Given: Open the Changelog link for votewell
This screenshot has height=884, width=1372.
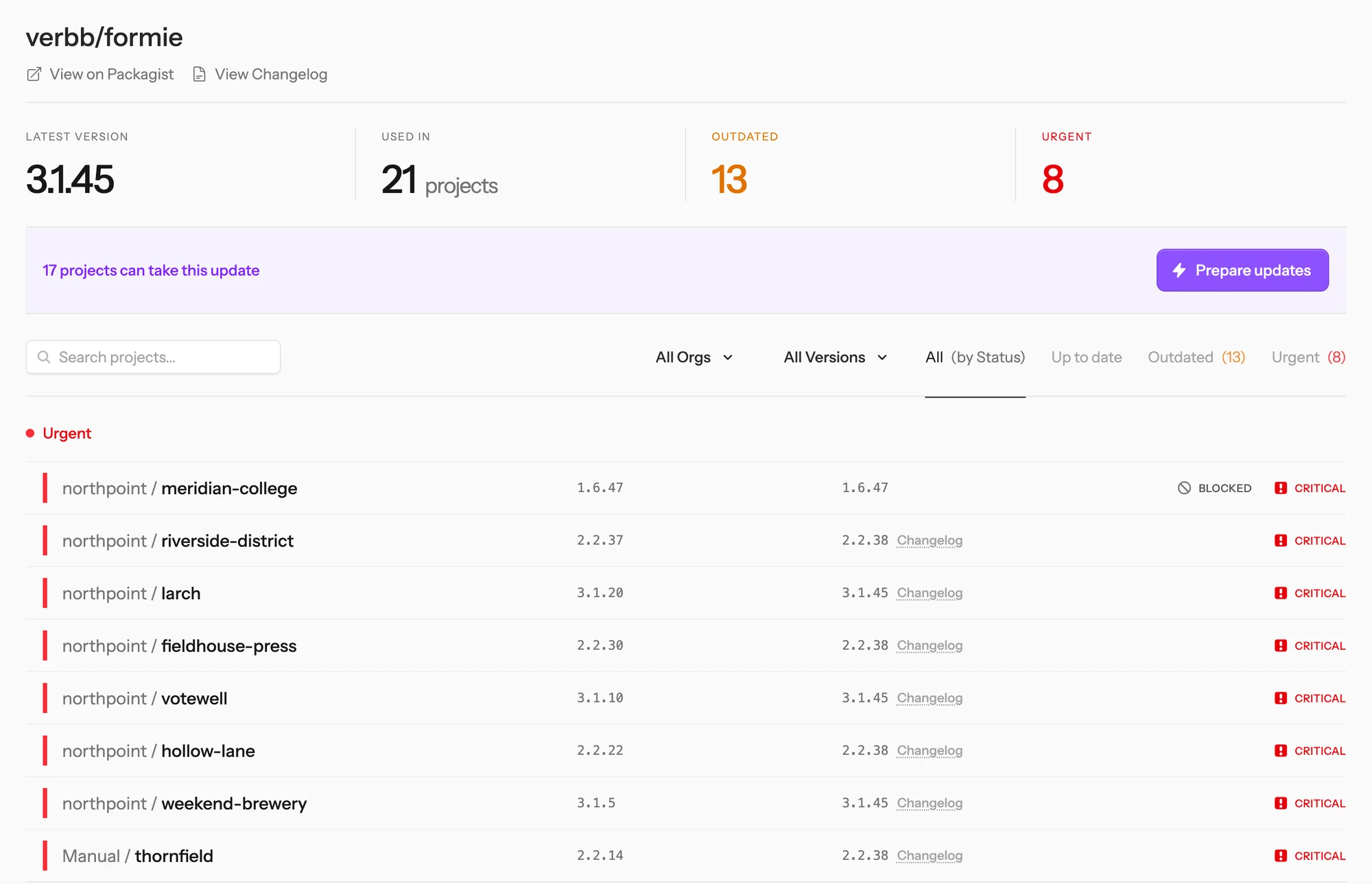Looking at the screenshot, I should pyautogui.click(x=930, y=698).
